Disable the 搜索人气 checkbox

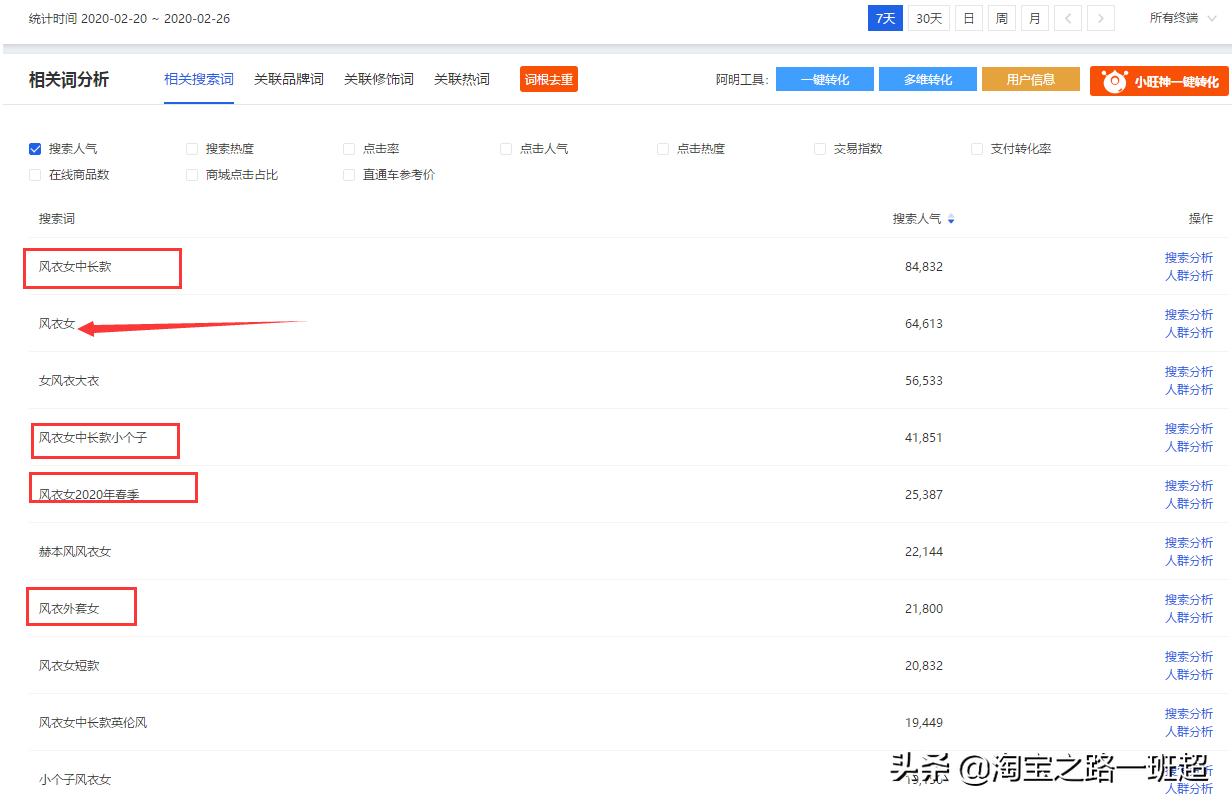pyautogui.click(x=36, y=148)
